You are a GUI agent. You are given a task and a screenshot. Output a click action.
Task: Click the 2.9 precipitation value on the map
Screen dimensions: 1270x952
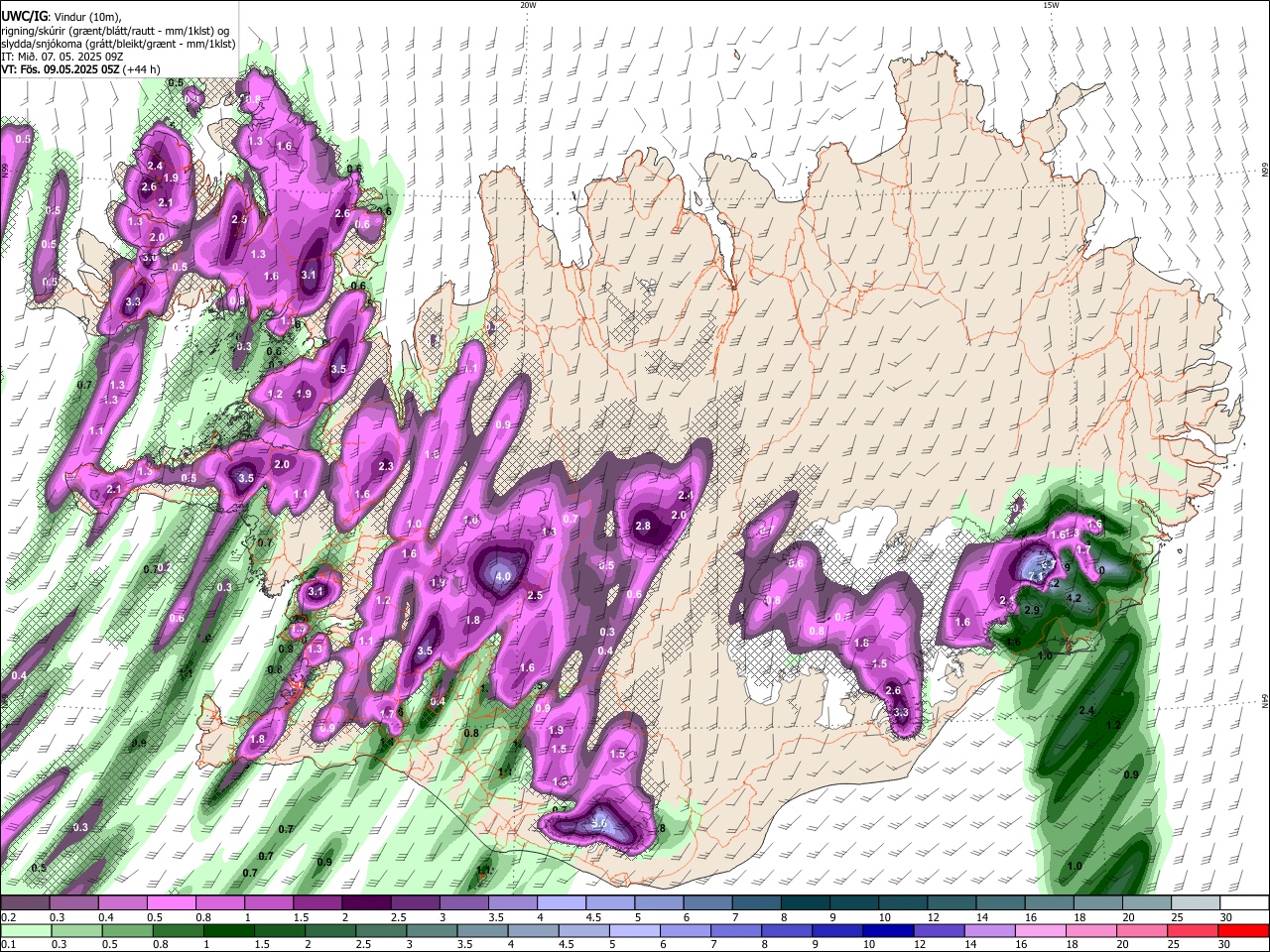[1032, 610]
